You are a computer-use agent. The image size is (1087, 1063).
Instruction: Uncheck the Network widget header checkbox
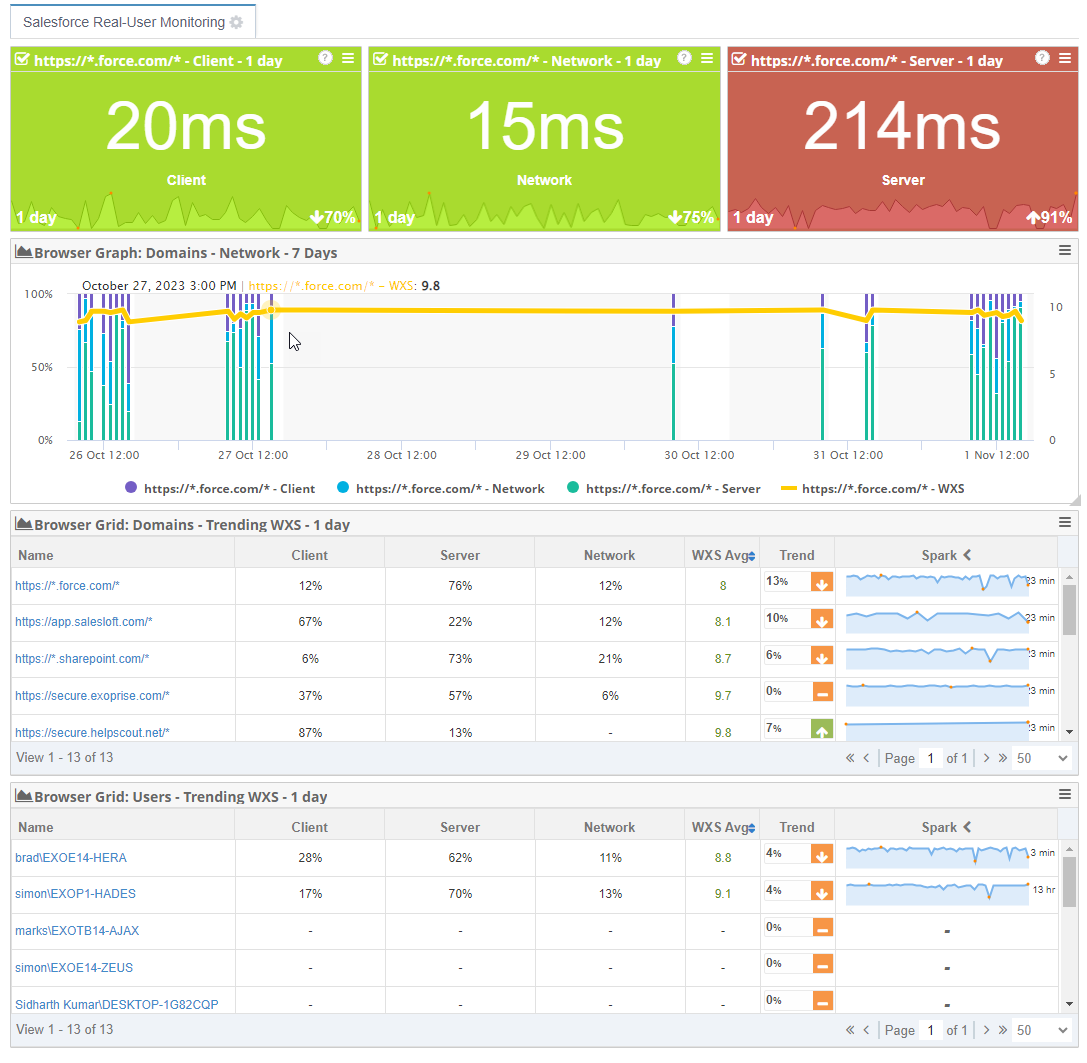(x=380, y=59)
